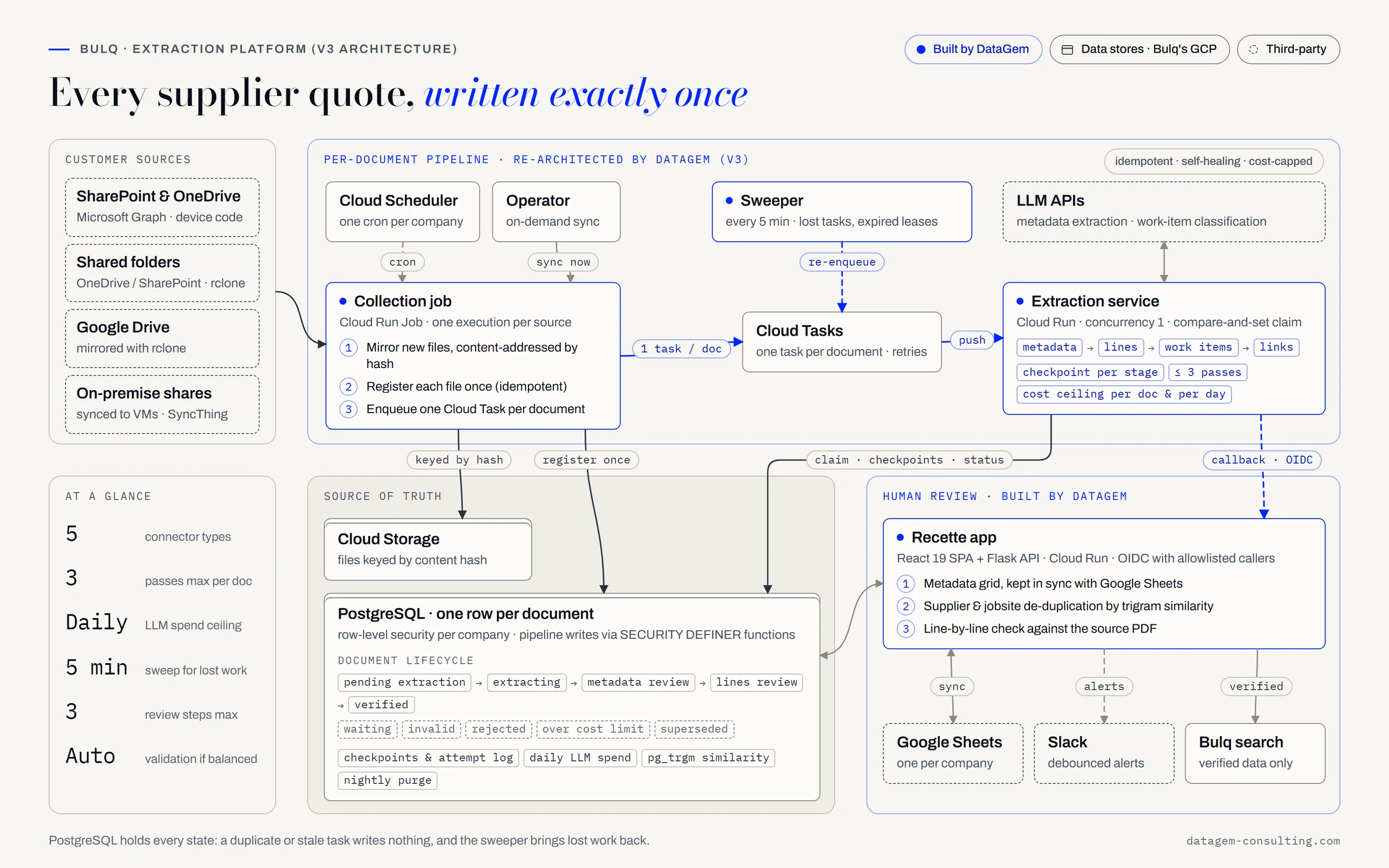Click the blue dot beside Recette app
Screen dimensions: 1389x868
coord(900,537)
